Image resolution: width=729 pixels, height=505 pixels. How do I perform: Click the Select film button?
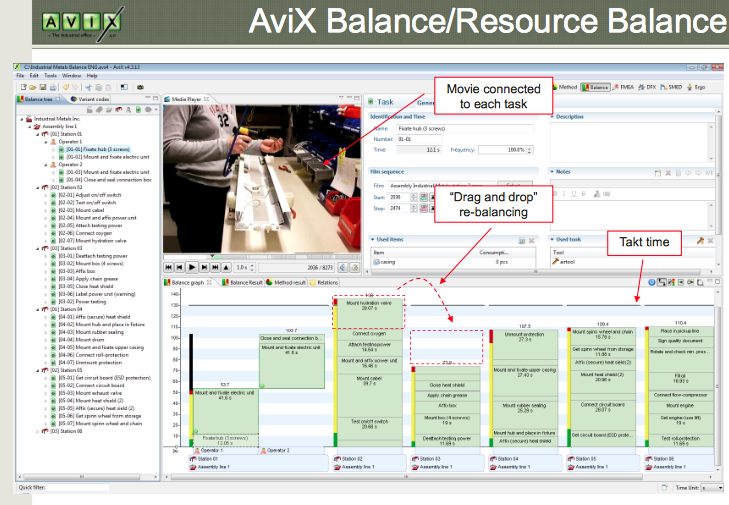pyautogui.click(x=515, y=185)
